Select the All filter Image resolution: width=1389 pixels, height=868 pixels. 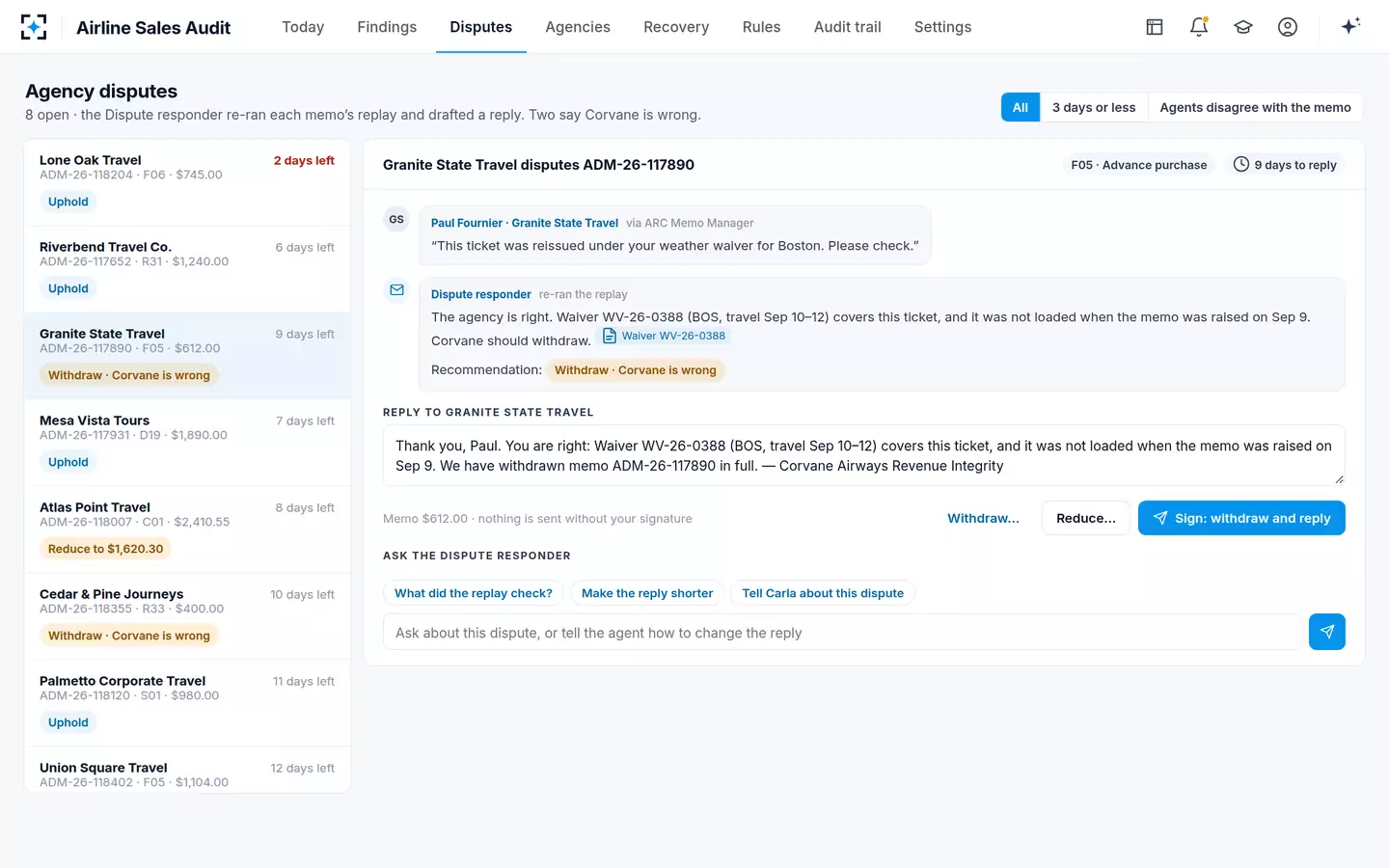click(1021, 107)
